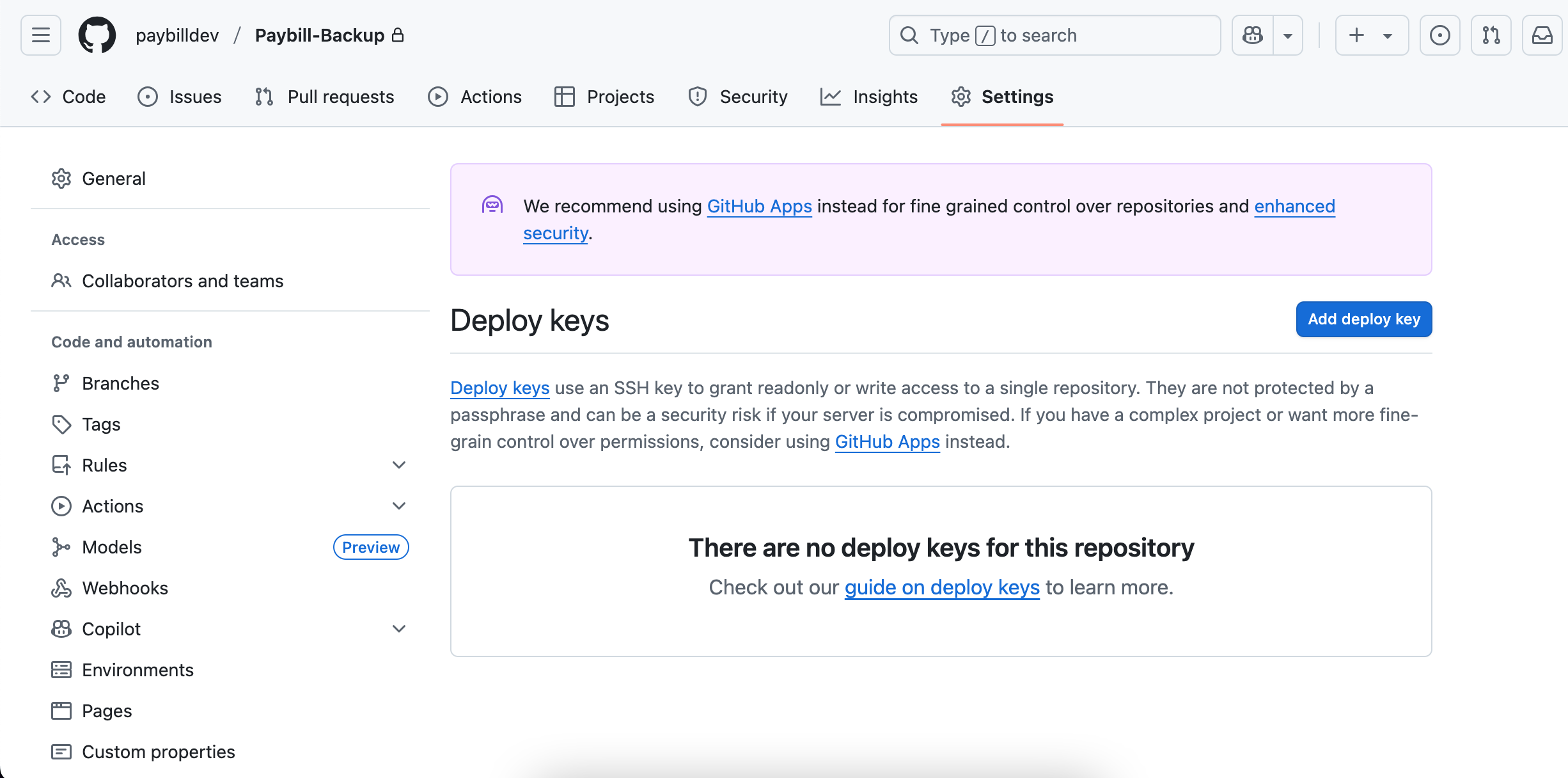Open the Copilot icon in the header
Screen dimensions: 1568x778
(x=1252, y=35)
